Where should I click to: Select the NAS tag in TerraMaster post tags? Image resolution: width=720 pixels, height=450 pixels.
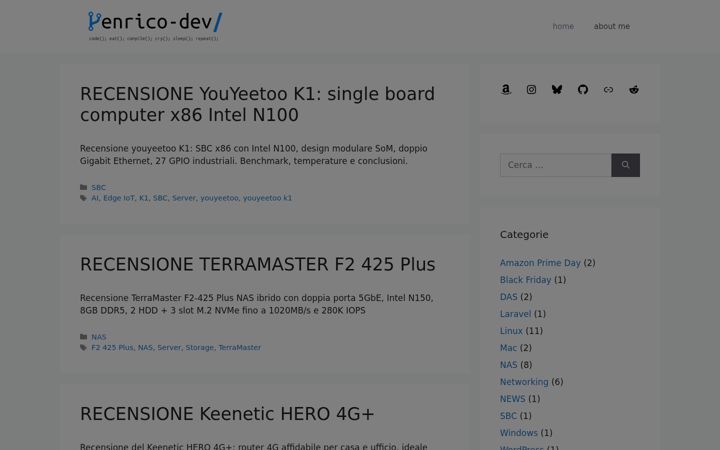(x=145, y=348)
